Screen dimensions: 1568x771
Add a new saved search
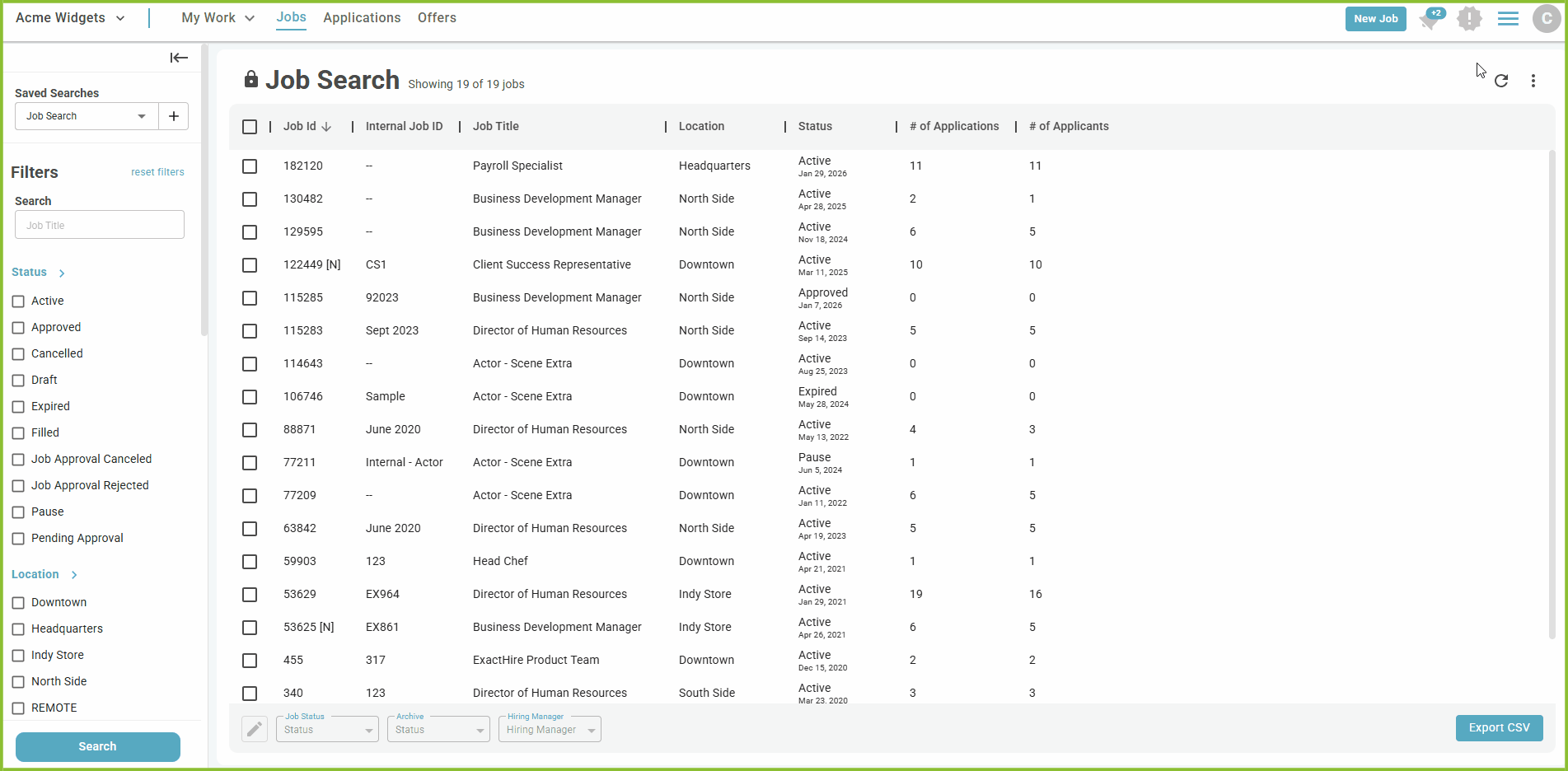pyautogui.click(x=173, y=116)
